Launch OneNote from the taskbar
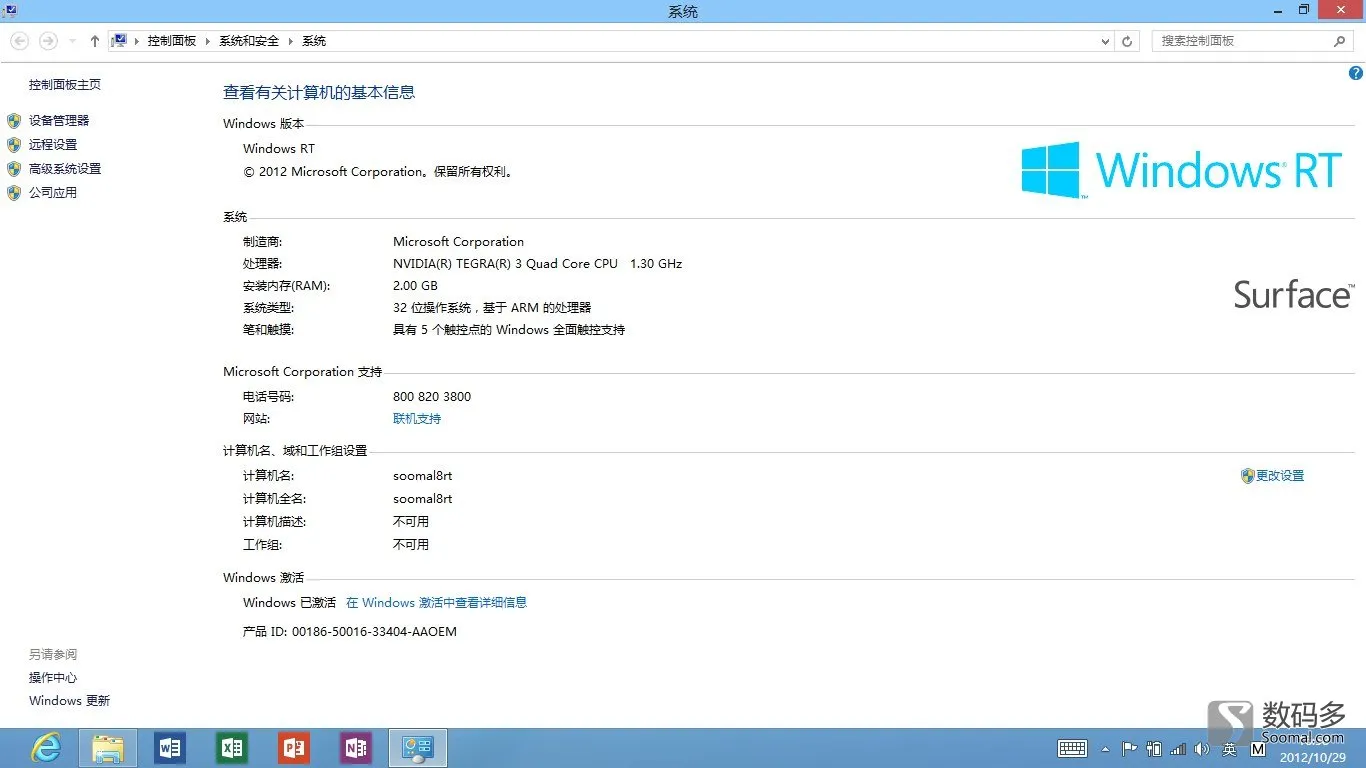Image resolution: width=1366 pixels, height=768 pixels. point(356,747)
